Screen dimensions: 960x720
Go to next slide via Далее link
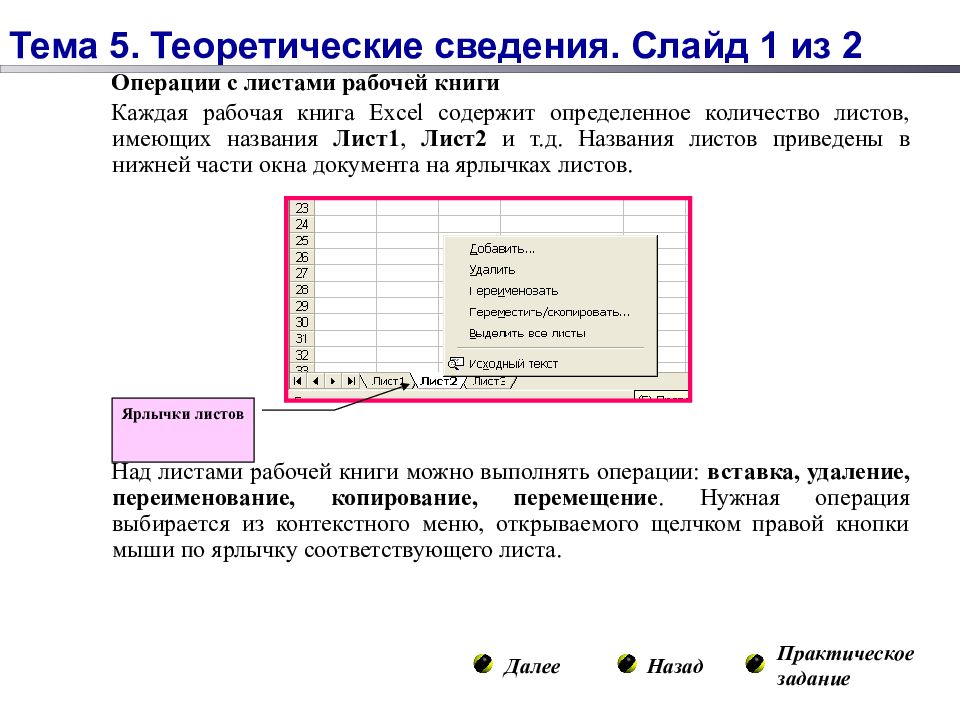coord(531,666)
